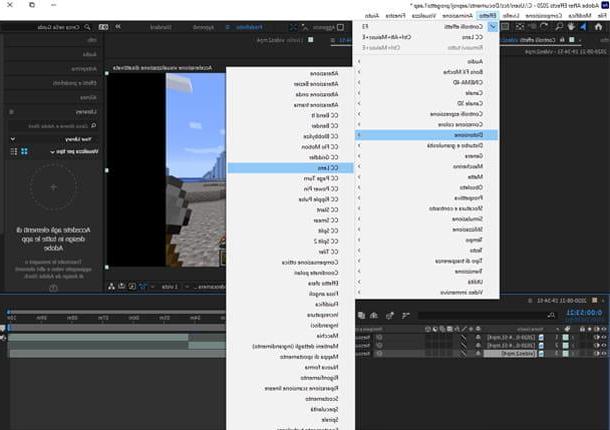The width and height of the screenshot is (610, 430).
Task: Switch to the Standard workspace
Action: pyautogui.click(x=161, y=27)
